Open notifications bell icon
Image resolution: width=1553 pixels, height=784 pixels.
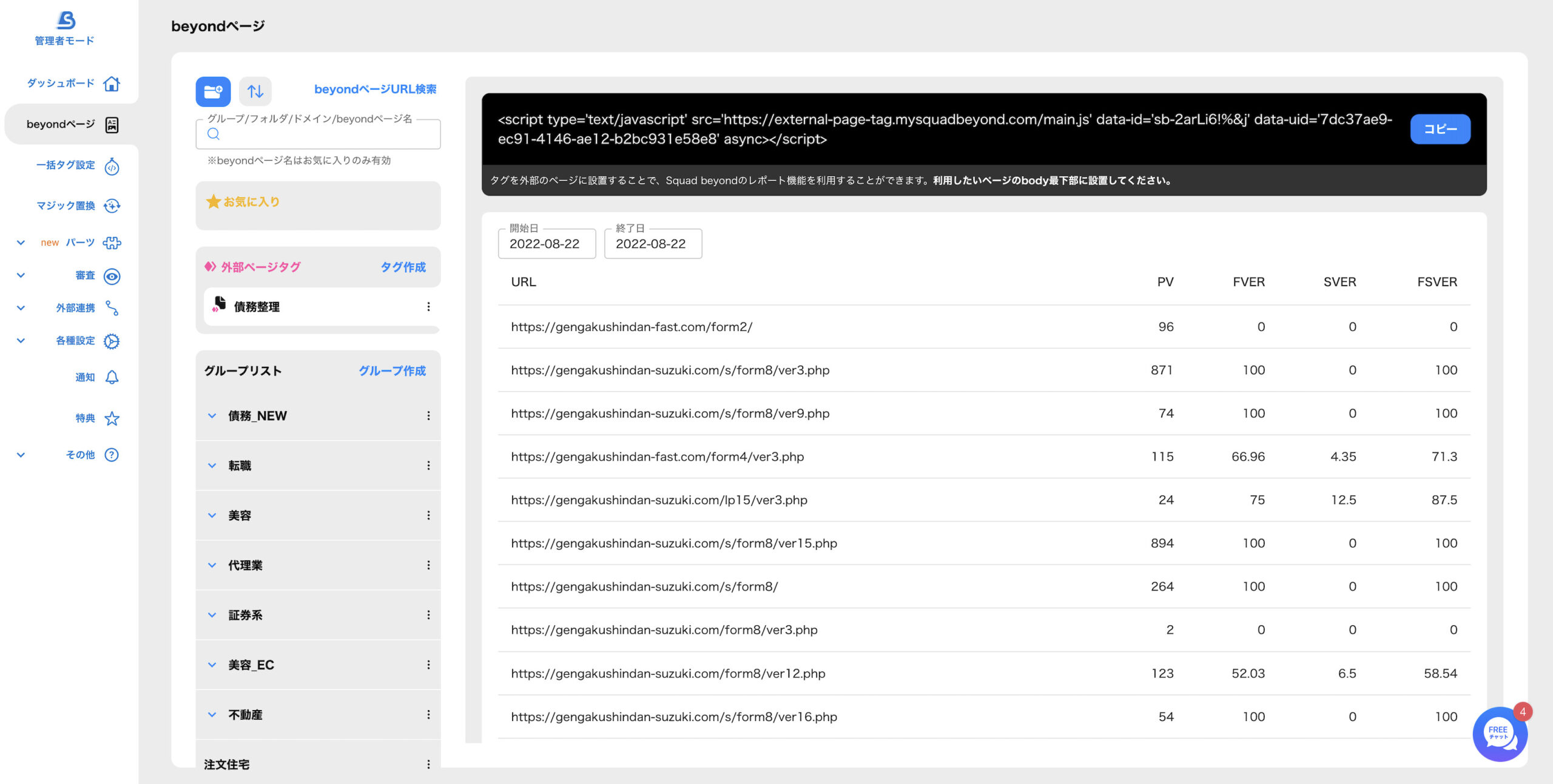coord(112,377)
